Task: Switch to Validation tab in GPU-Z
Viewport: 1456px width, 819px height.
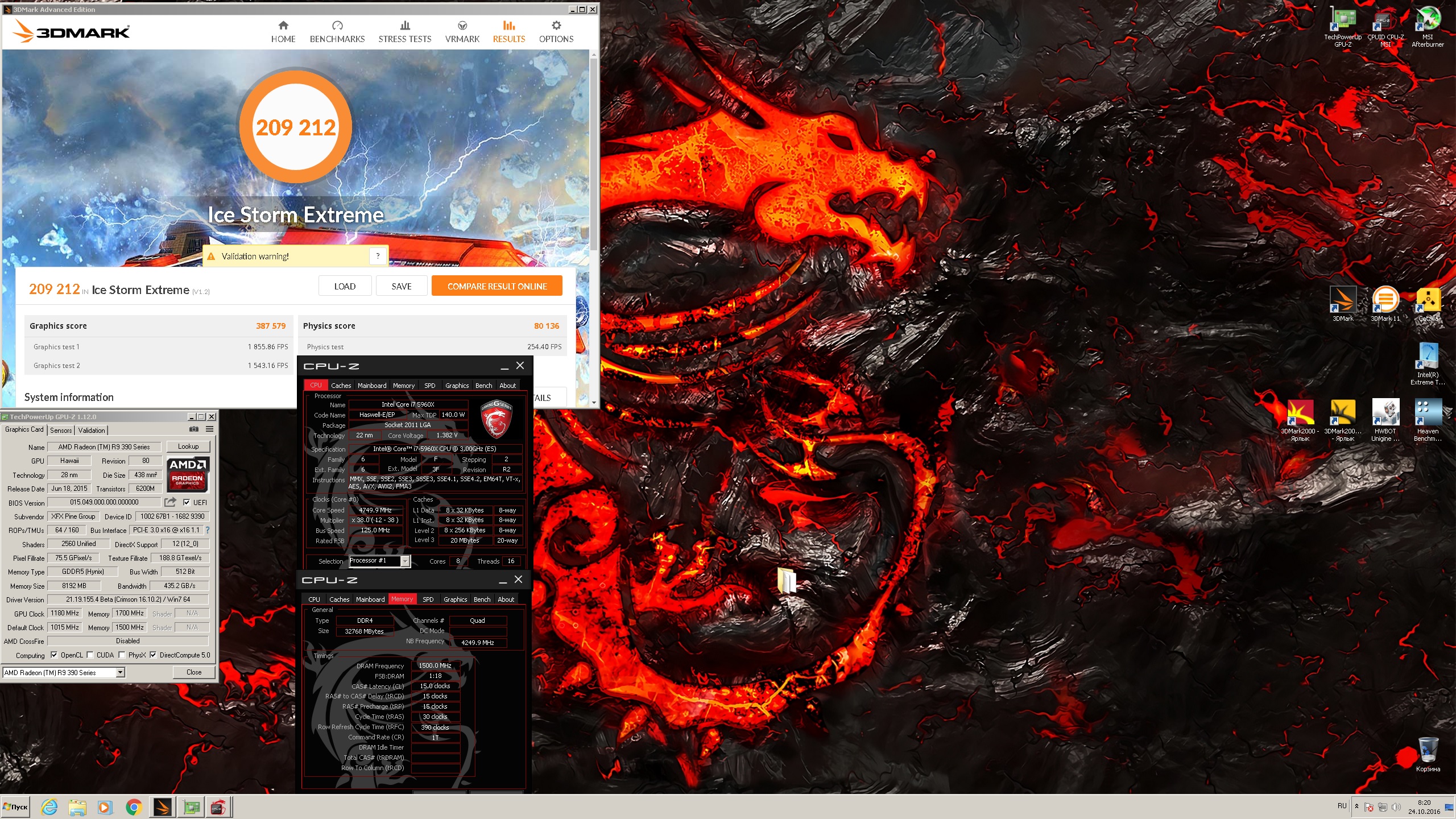Action: click(92, 430)
